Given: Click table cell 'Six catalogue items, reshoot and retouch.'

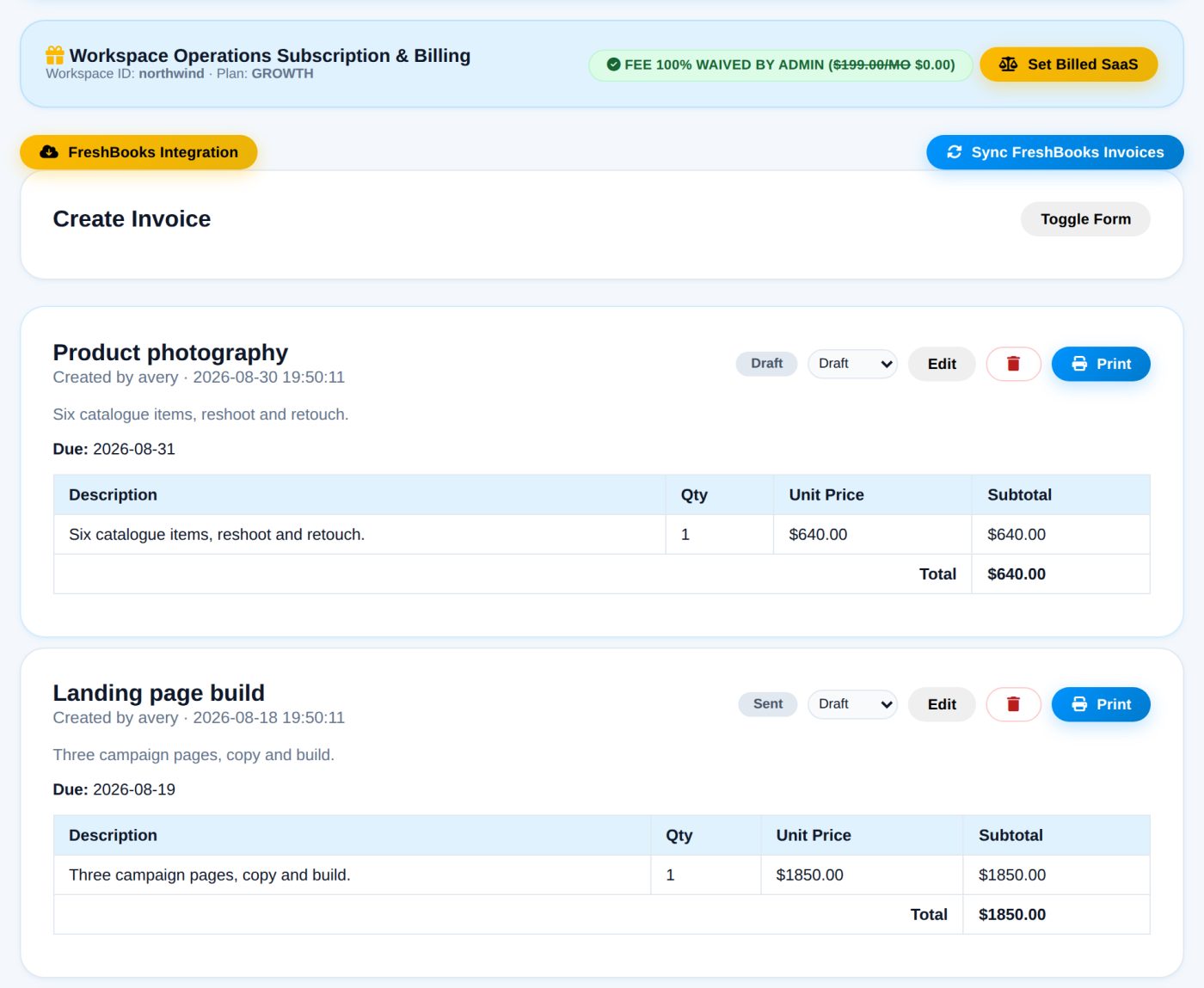Looking at the screenshot, I should (x=359, y=534).
